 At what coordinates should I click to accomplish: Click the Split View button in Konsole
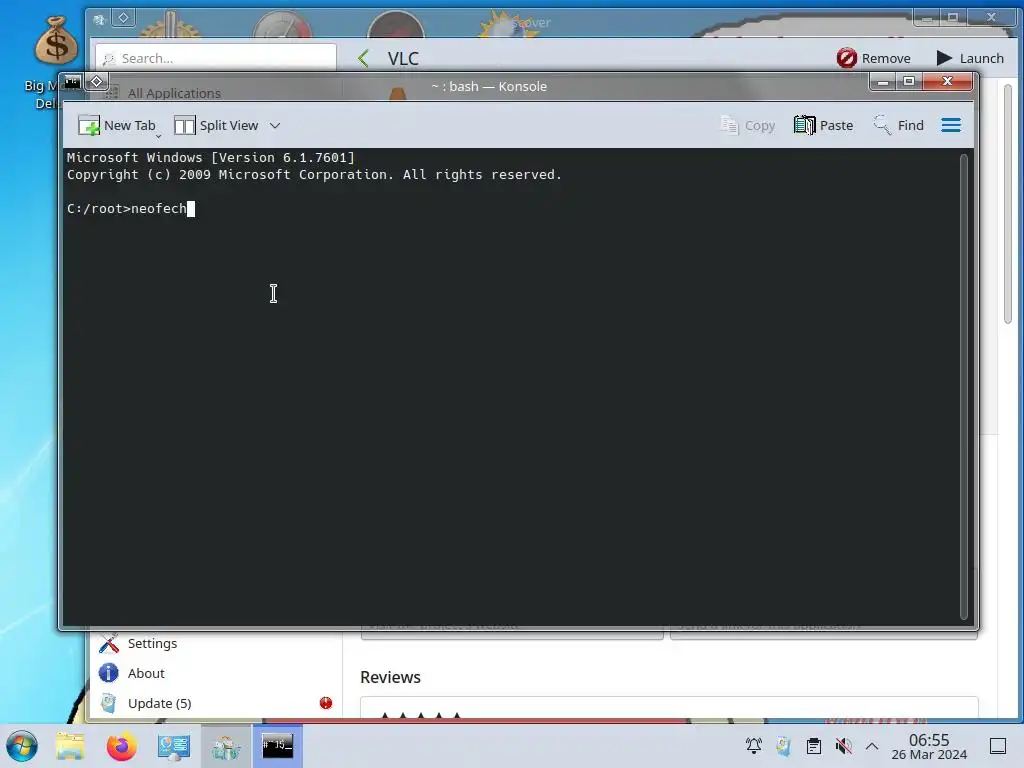[217, 125]
